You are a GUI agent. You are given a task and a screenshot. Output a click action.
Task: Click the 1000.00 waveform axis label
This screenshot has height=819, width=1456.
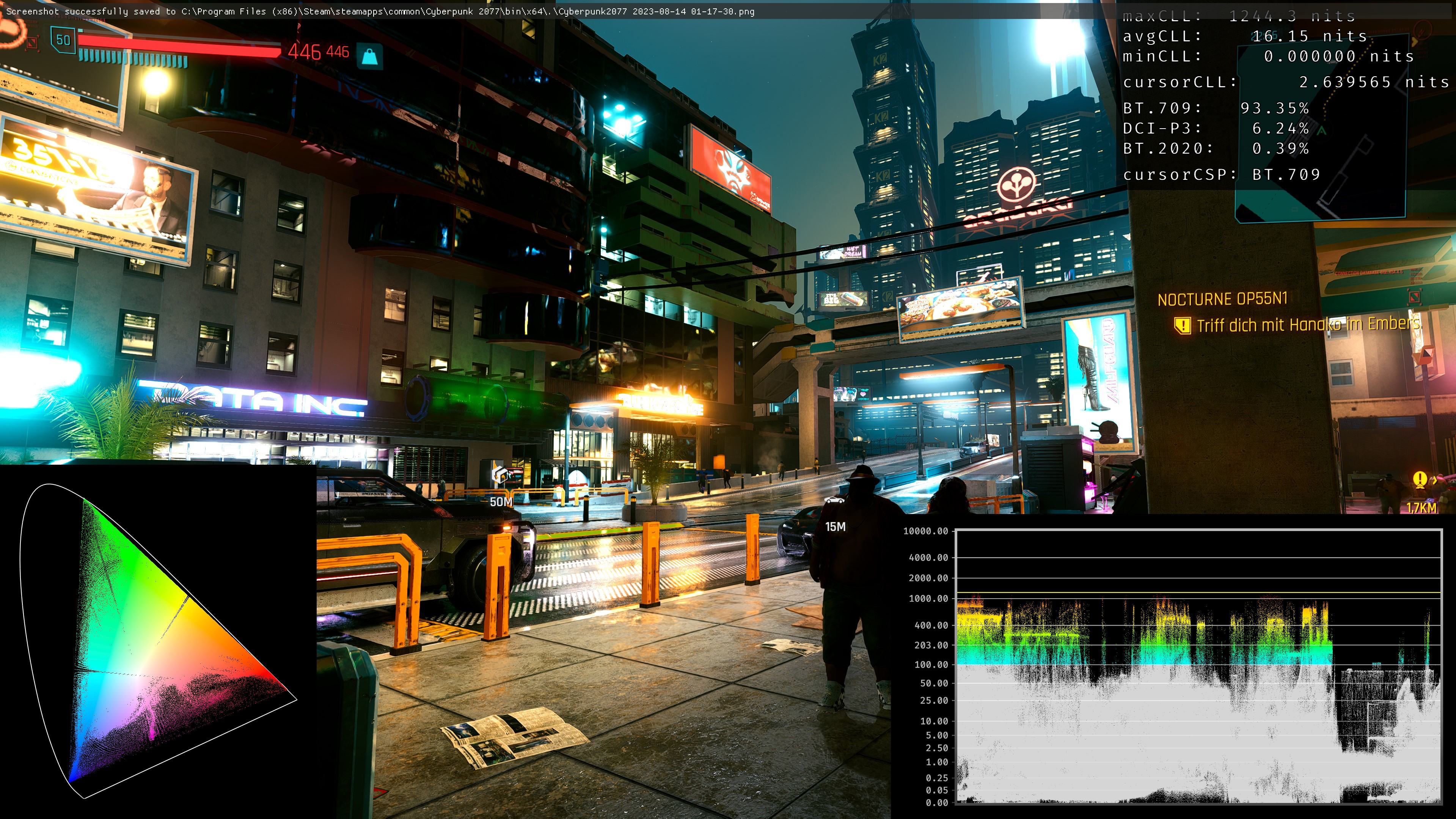pos(928,598)
